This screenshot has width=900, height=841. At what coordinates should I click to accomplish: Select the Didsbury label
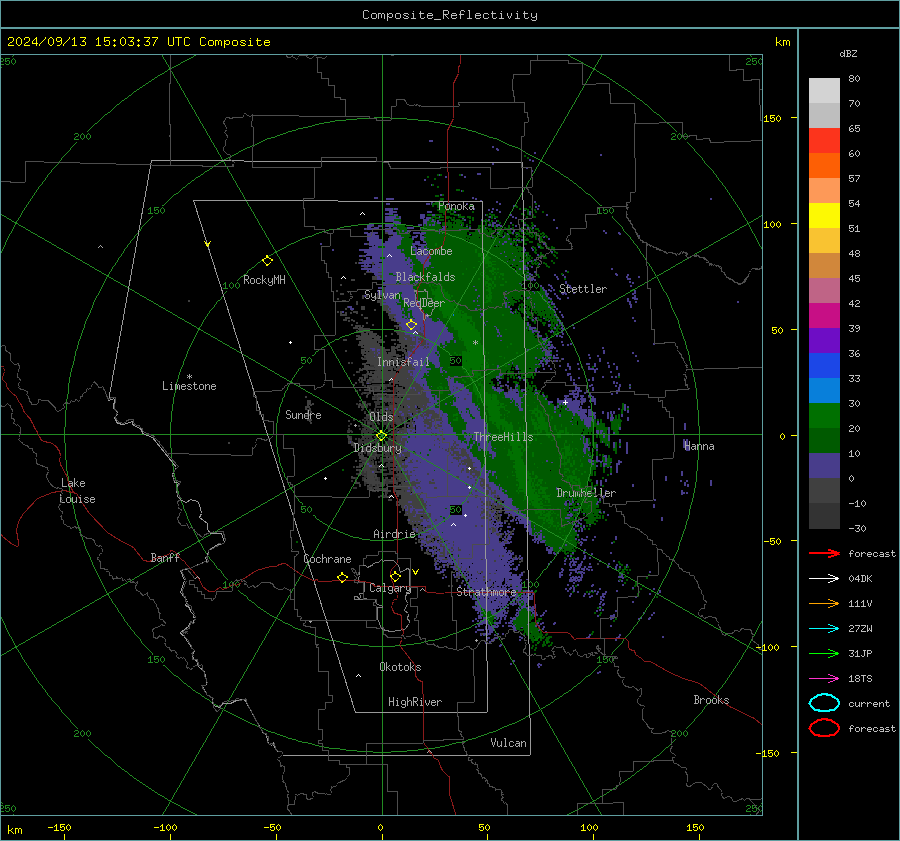point(378,448)
